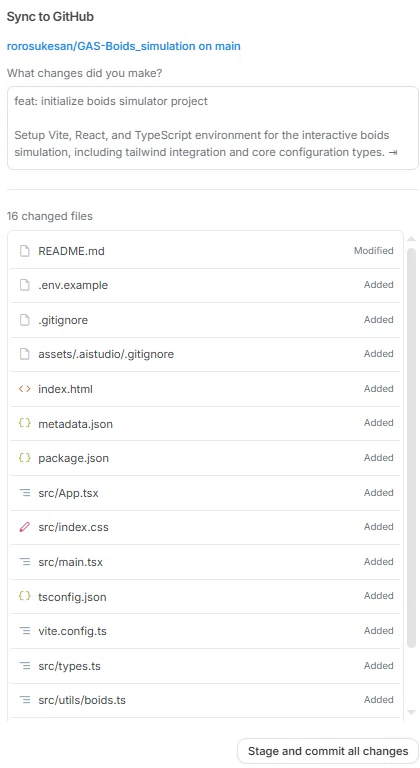Click the tab-autocomplete arrow in commit message
The image size is (420, 768).
click(x=393, y=152)
